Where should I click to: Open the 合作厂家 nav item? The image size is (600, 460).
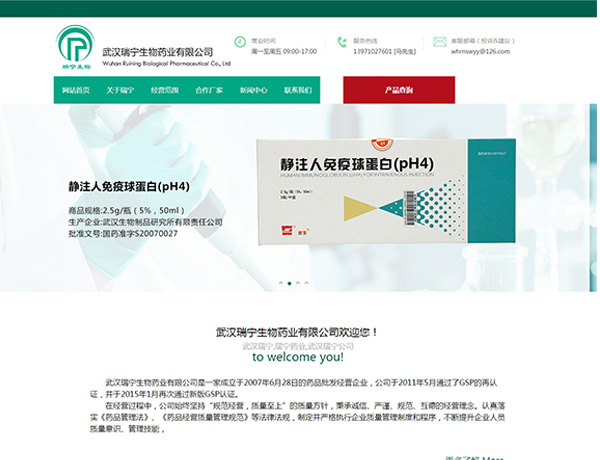(x=209, y=90)
